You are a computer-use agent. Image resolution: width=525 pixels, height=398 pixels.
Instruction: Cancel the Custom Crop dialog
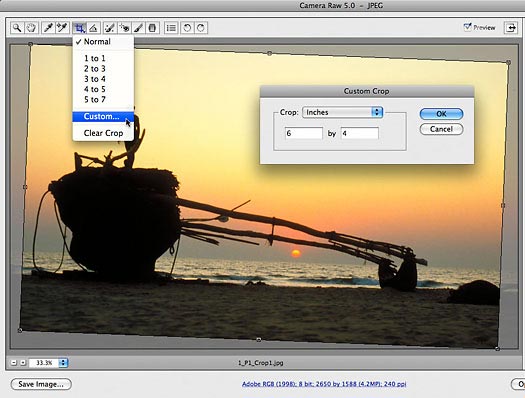pos(441,129)
